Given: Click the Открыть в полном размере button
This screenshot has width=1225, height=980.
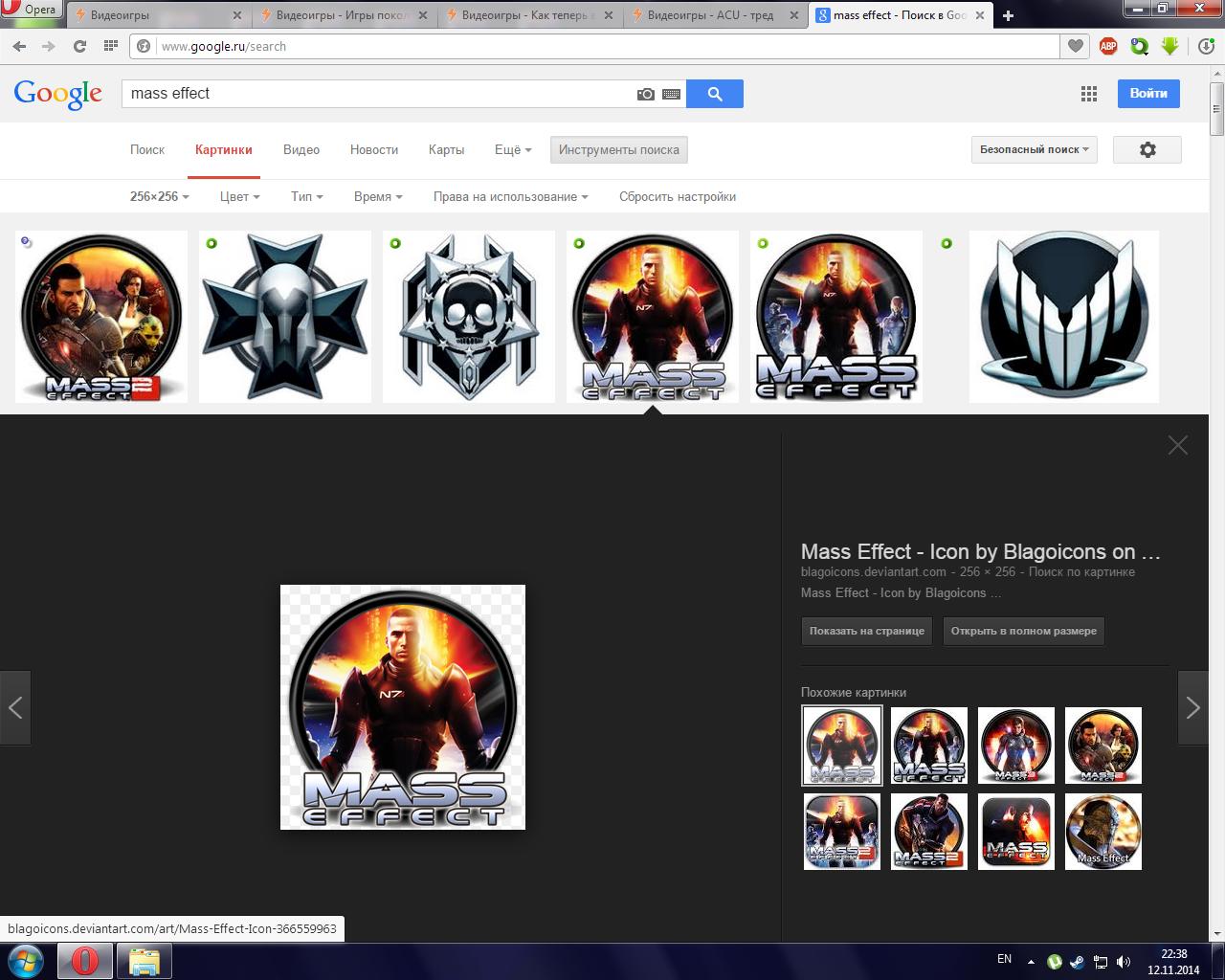Looking at the screenshot, I should (1024, 631).
